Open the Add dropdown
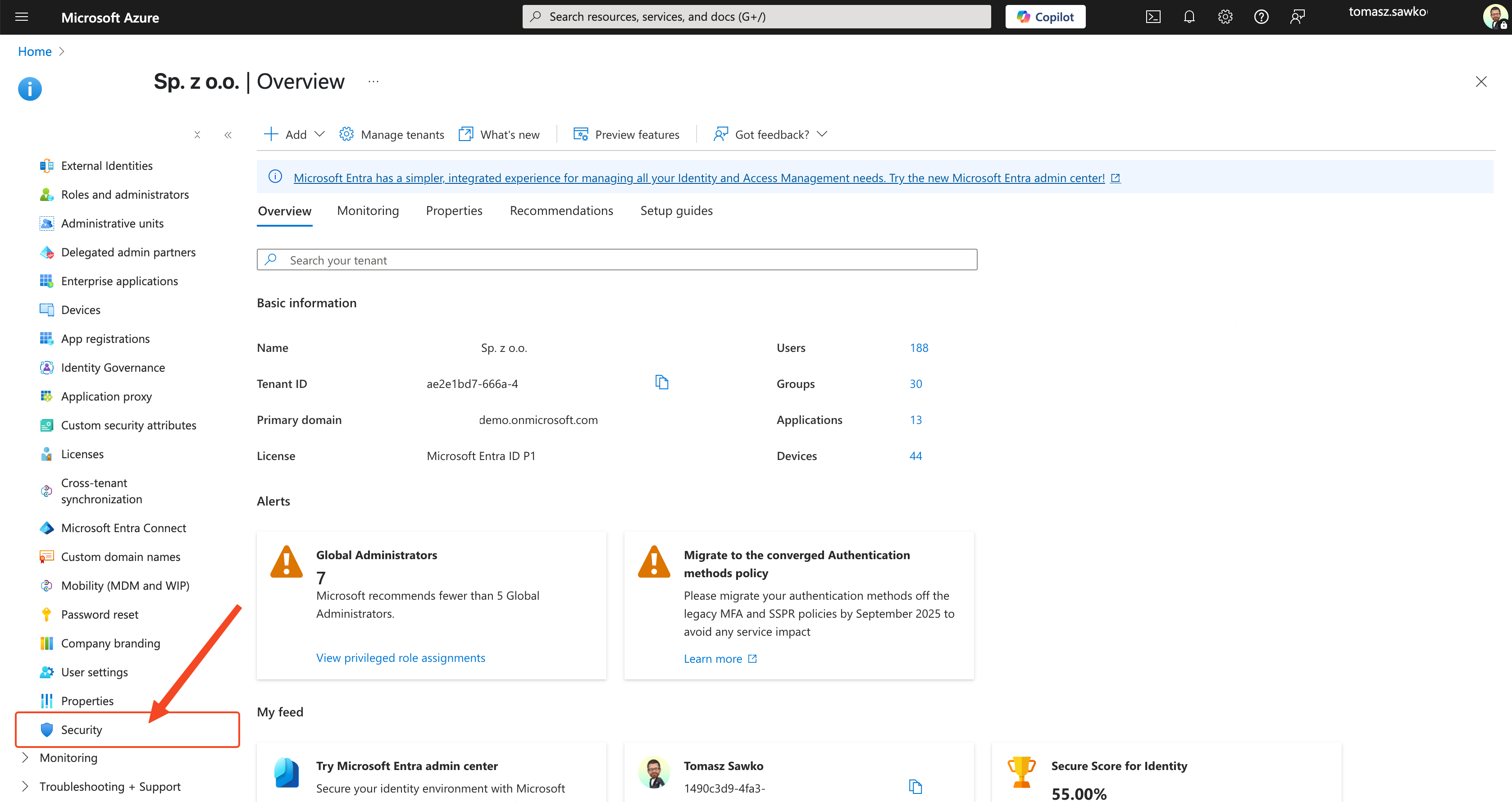Viewport: 1512px width, 802px height. pyautogui.click(x=295, y=134)
